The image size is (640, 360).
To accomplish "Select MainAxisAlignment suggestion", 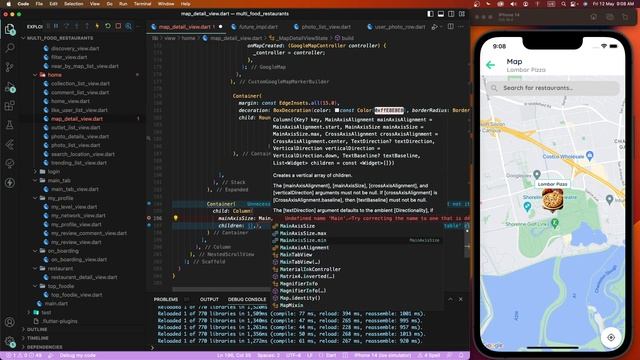I will (357, 247).
